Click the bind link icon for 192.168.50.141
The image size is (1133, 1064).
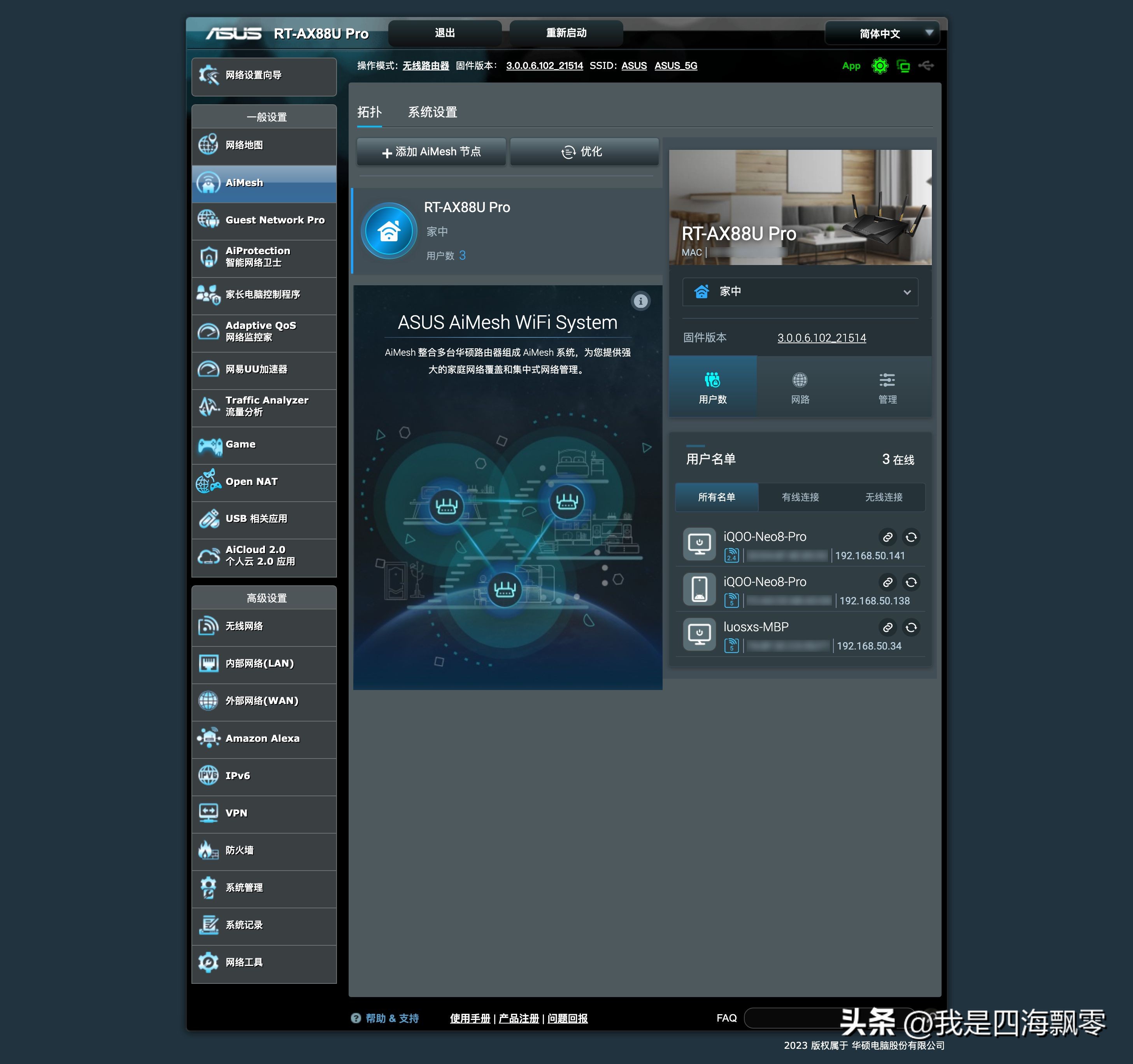(x=887, y=537)
